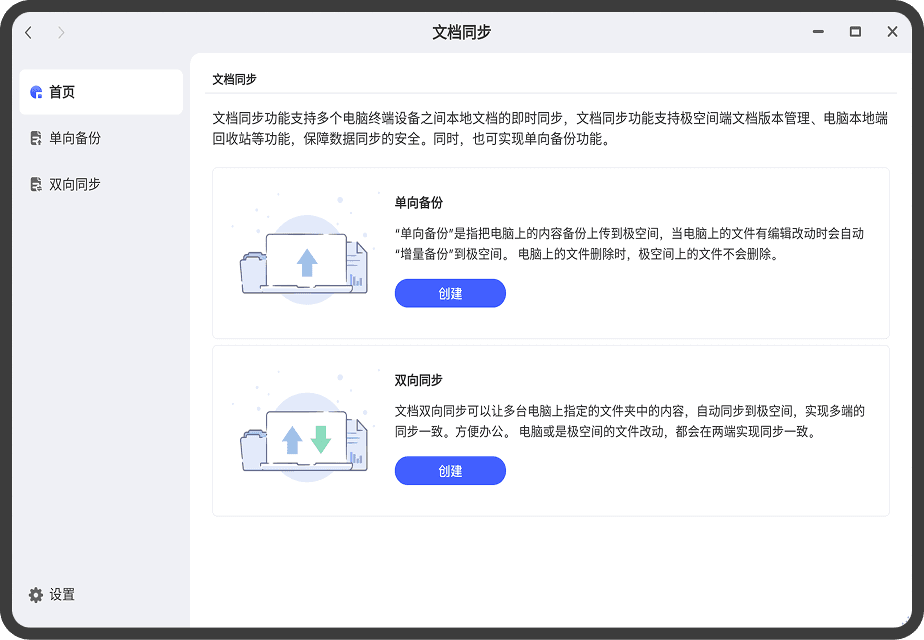This screenshot has height=640, width=924.
Task: Minimize the 文档同步 window
Action: (x=818, y=32)
